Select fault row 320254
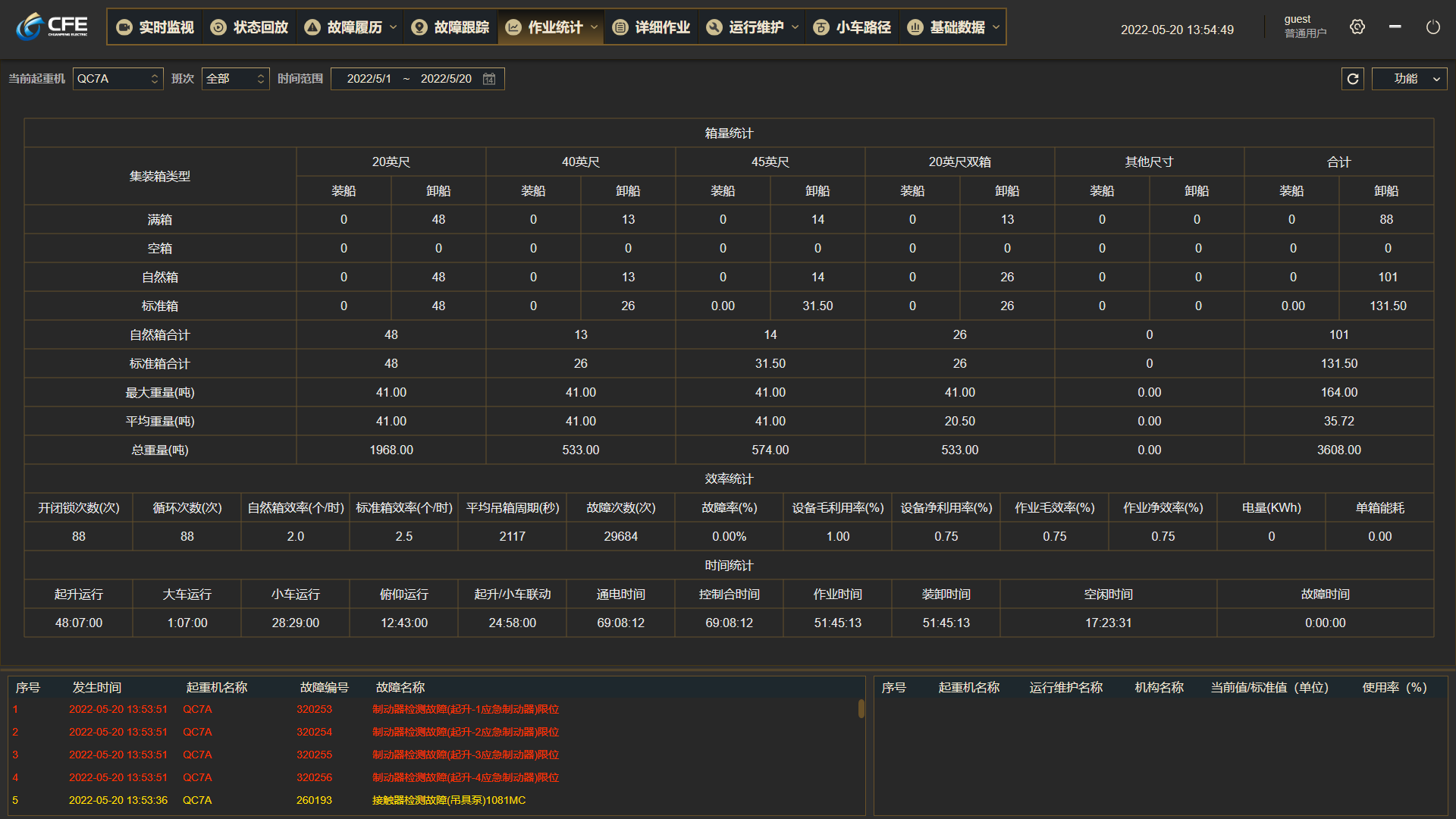Image resolution: width=1456 pixels, height=819 pixels. (432, 732)
